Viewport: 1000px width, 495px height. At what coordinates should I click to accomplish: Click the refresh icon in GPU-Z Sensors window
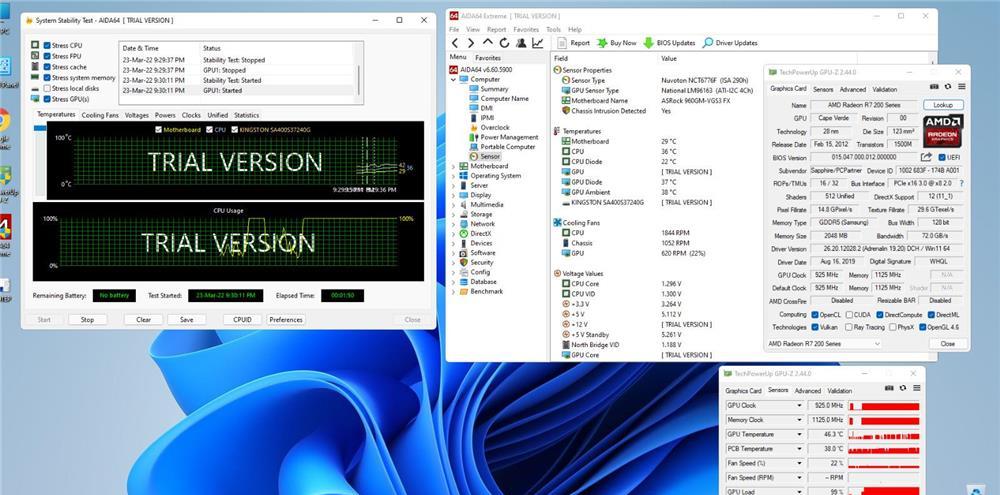[x=903, y=388]
